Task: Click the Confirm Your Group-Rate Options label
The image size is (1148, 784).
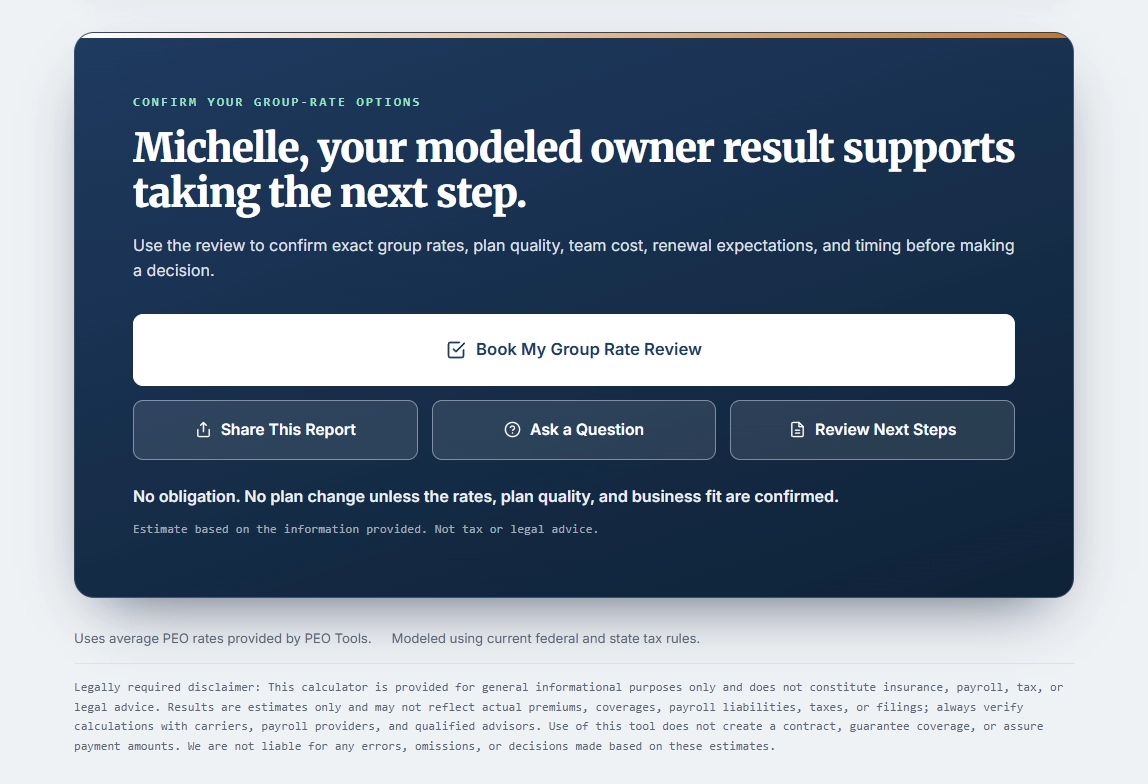Action: (x=277, y=102)
